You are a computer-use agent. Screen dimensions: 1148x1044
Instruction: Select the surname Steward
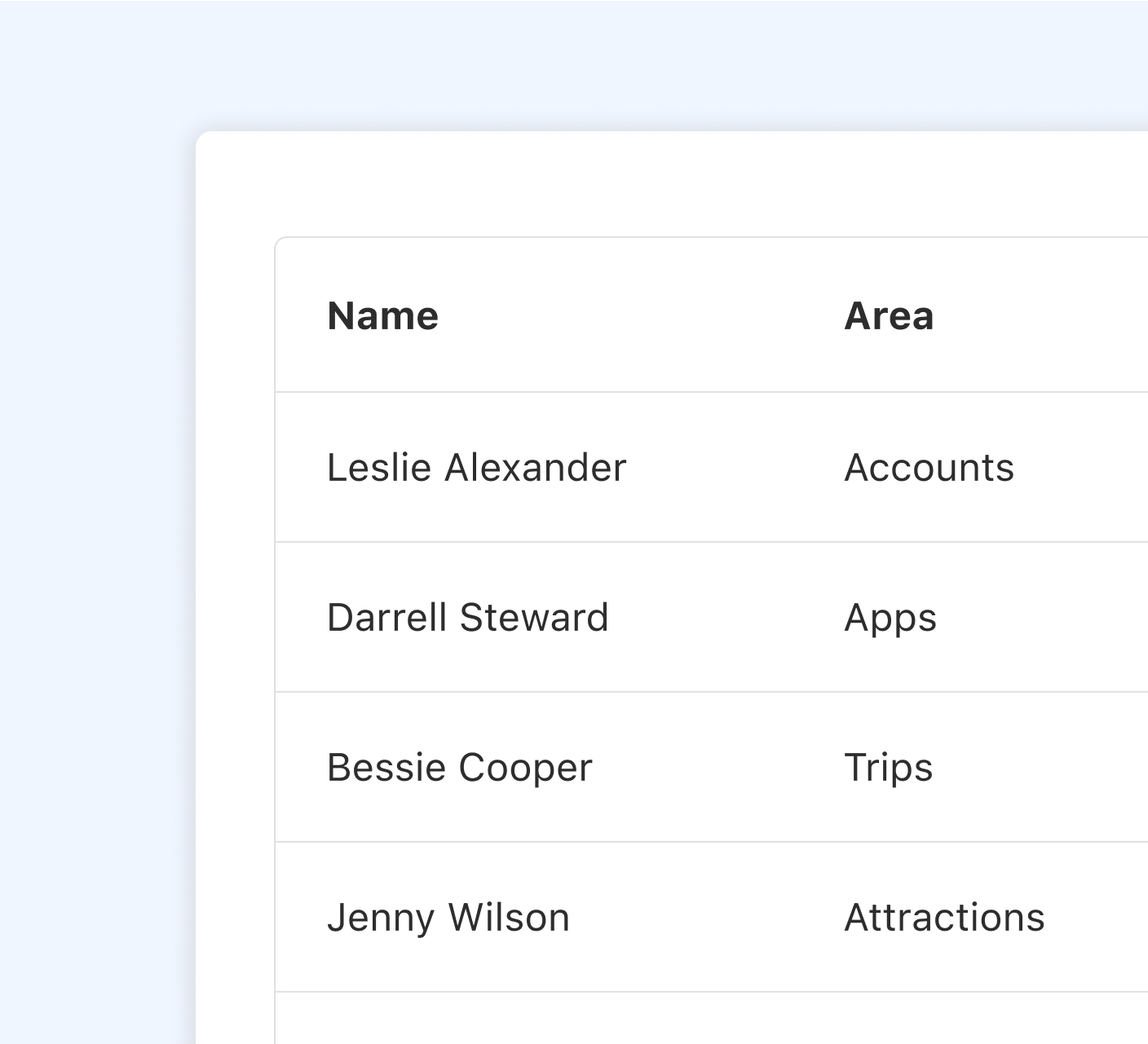(534, 618)
